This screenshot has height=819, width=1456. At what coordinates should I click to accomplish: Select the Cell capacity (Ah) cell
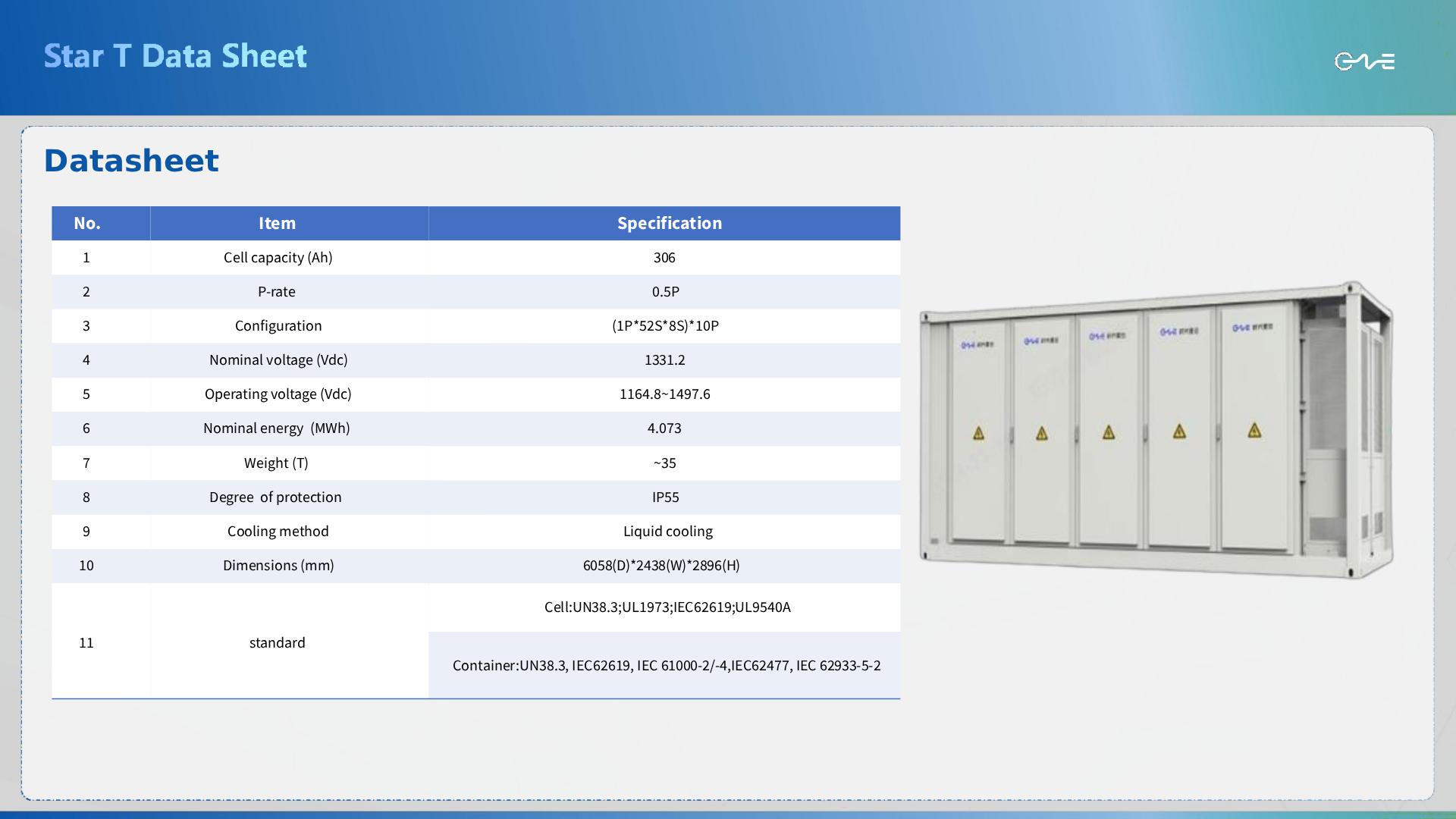(x=278, y=258)
